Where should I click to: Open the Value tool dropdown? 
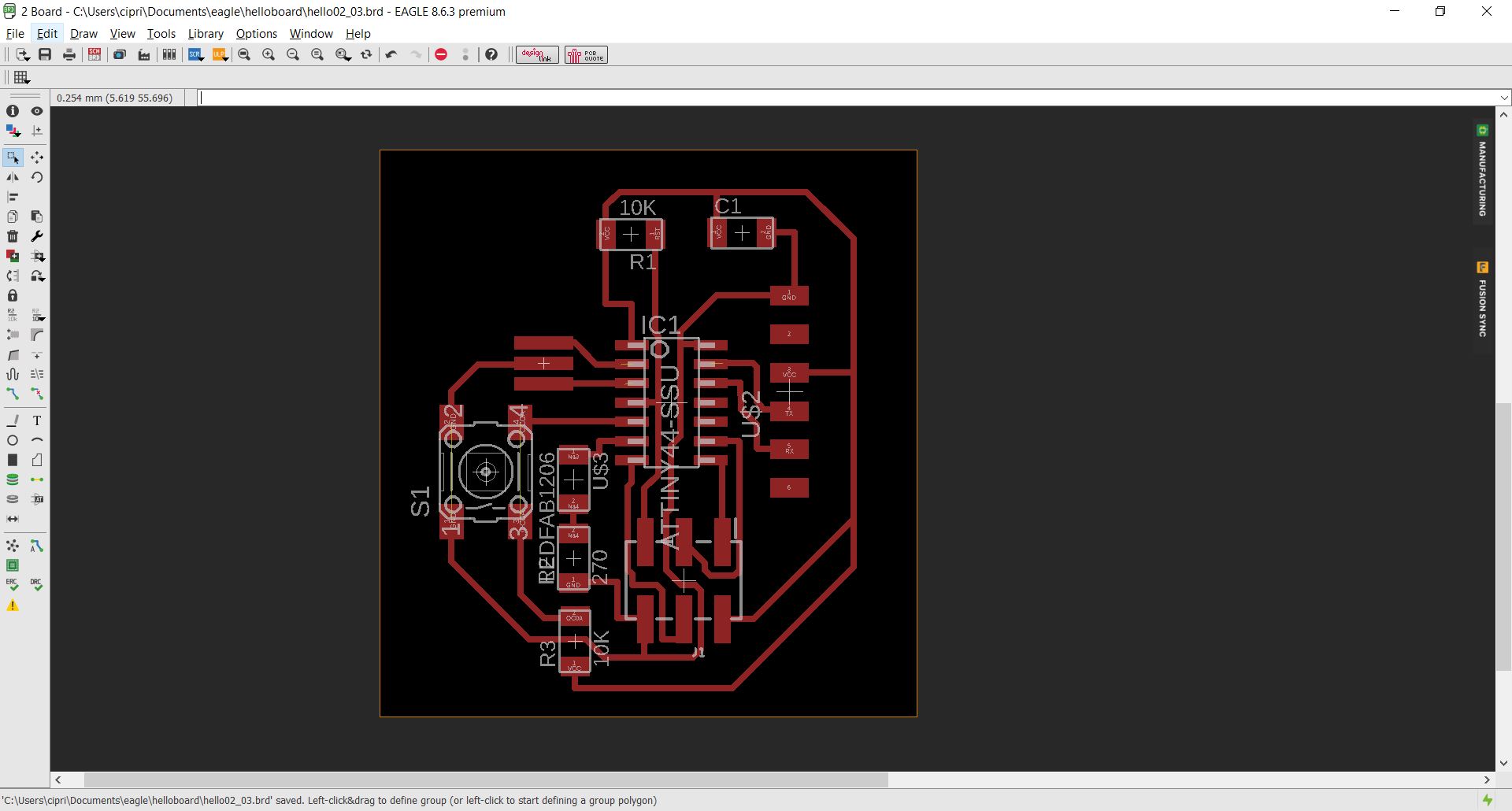[x=37, y=315]
